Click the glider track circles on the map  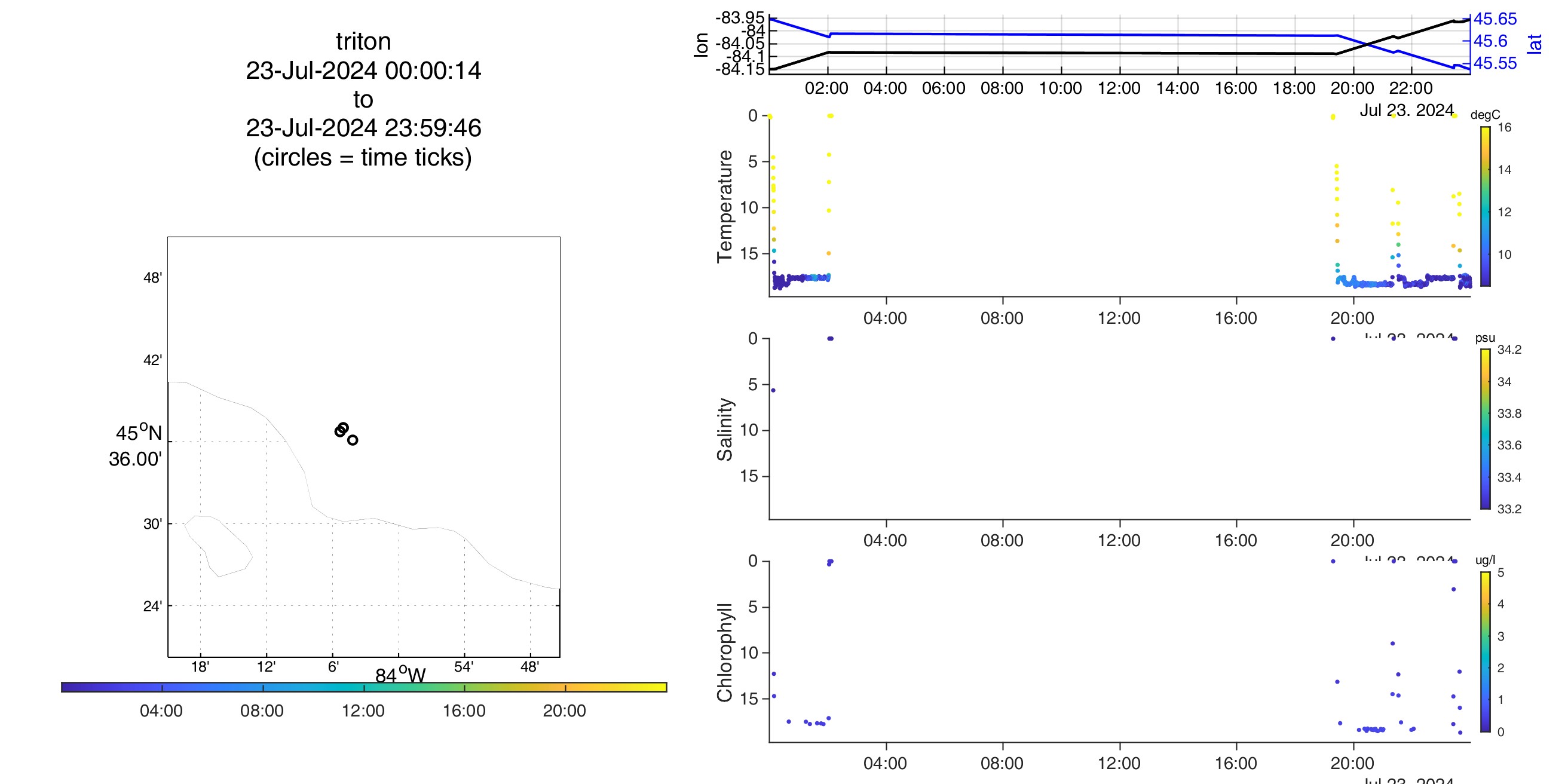point(346,433)
